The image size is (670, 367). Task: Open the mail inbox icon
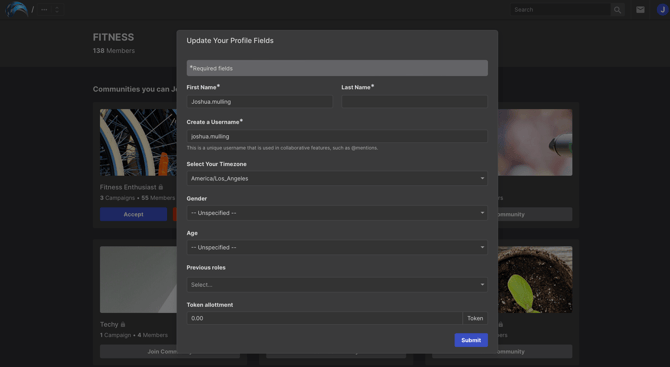[640, 9]
